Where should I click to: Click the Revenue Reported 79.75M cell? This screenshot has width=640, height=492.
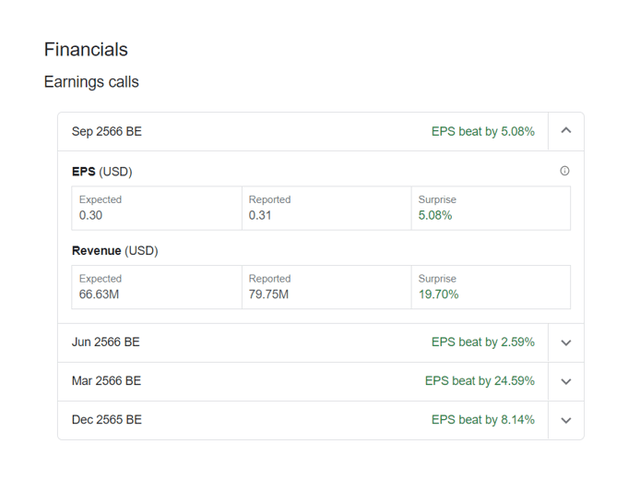327,287
